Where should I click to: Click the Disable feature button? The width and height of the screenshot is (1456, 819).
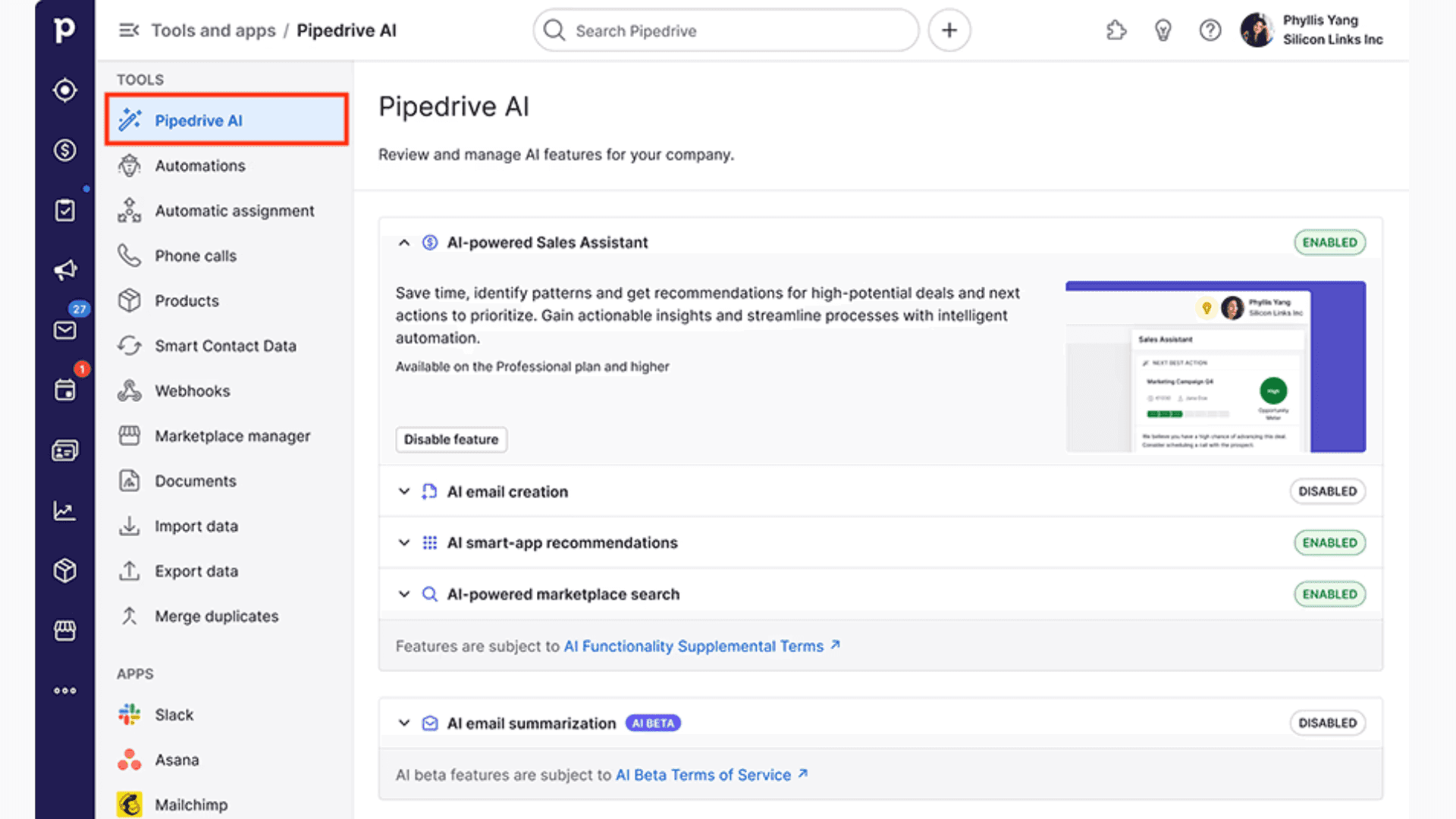[451, 440]
